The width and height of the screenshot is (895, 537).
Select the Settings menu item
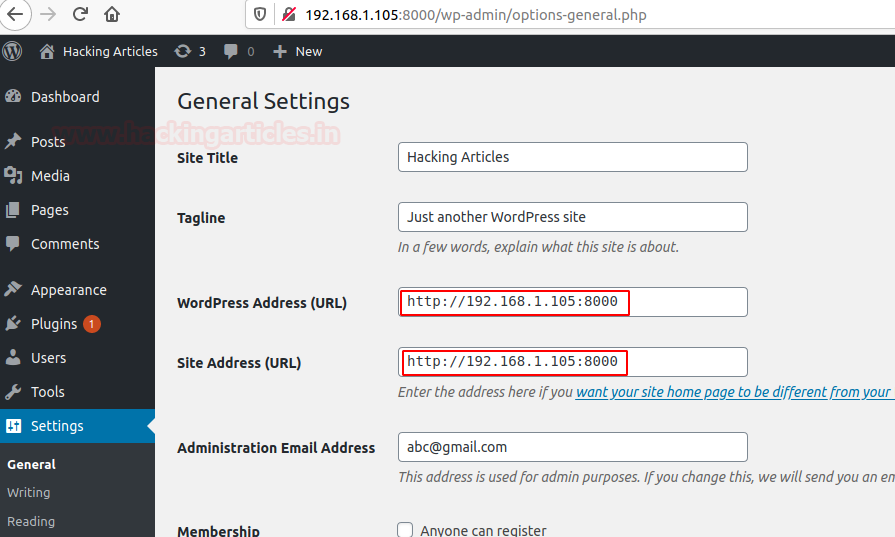[77, 426]
